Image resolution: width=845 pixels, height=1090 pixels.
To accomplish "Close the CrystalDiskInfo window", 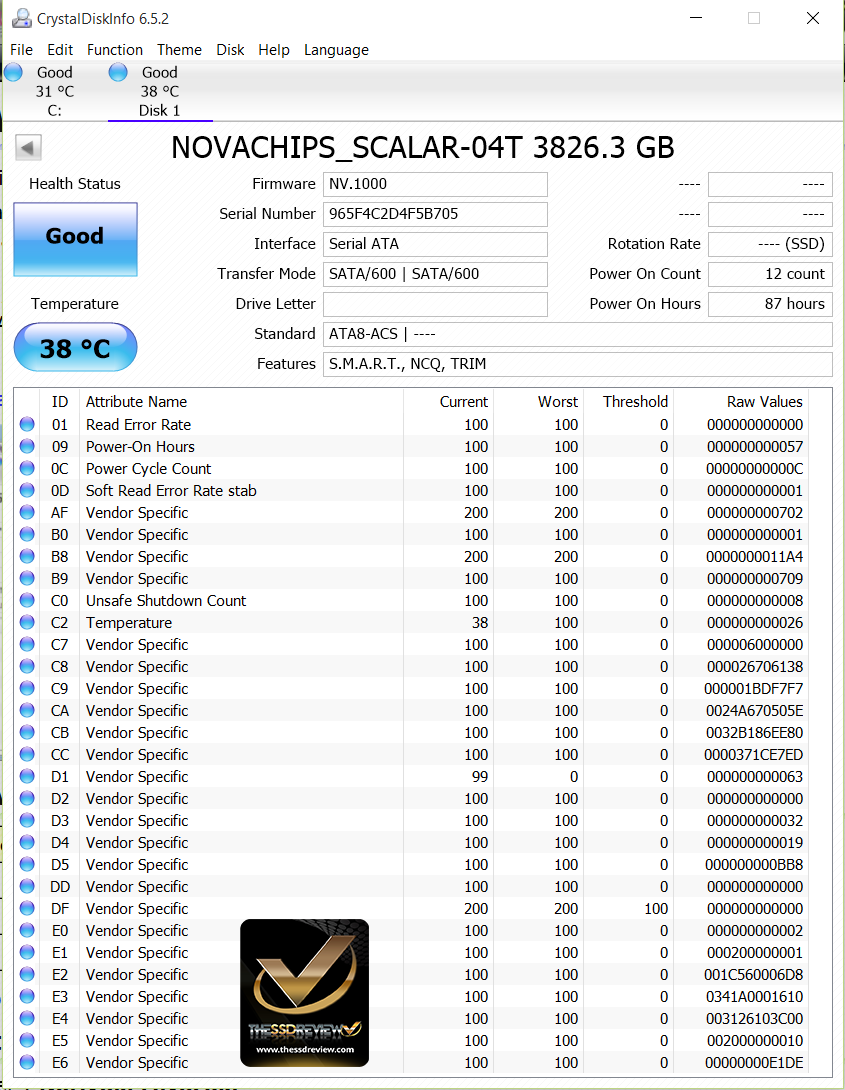I will click(x=813, y=18).
